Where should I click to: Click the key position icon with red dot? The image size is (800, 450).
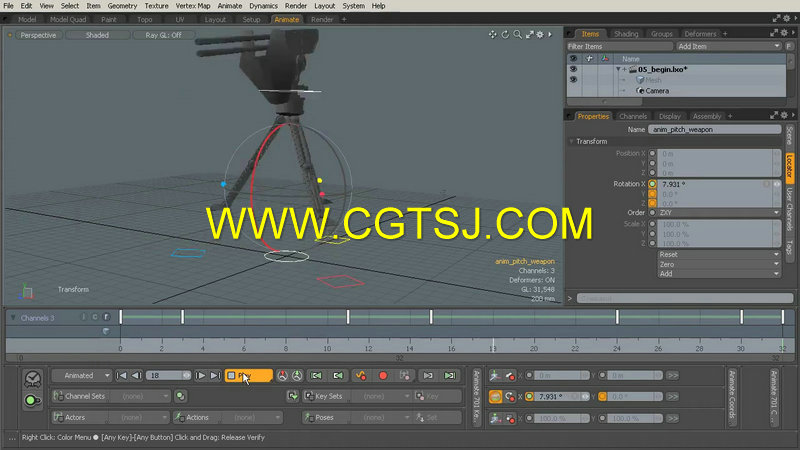pyautogui.click(x=510, y=376)
